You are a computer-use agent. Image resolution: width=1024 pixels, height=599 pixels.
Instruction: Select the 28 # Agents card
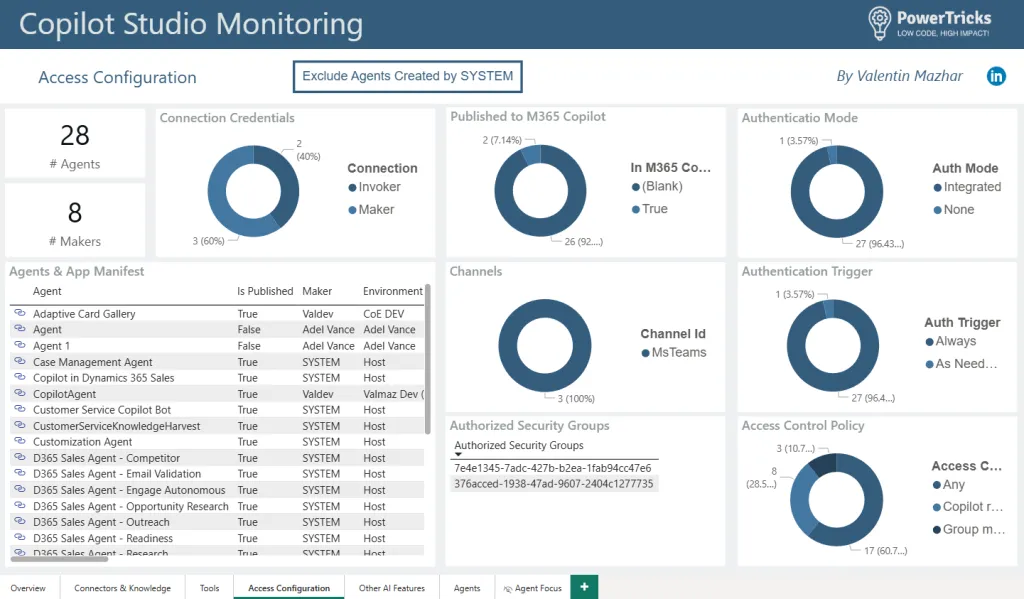click(x=75, y=143)
